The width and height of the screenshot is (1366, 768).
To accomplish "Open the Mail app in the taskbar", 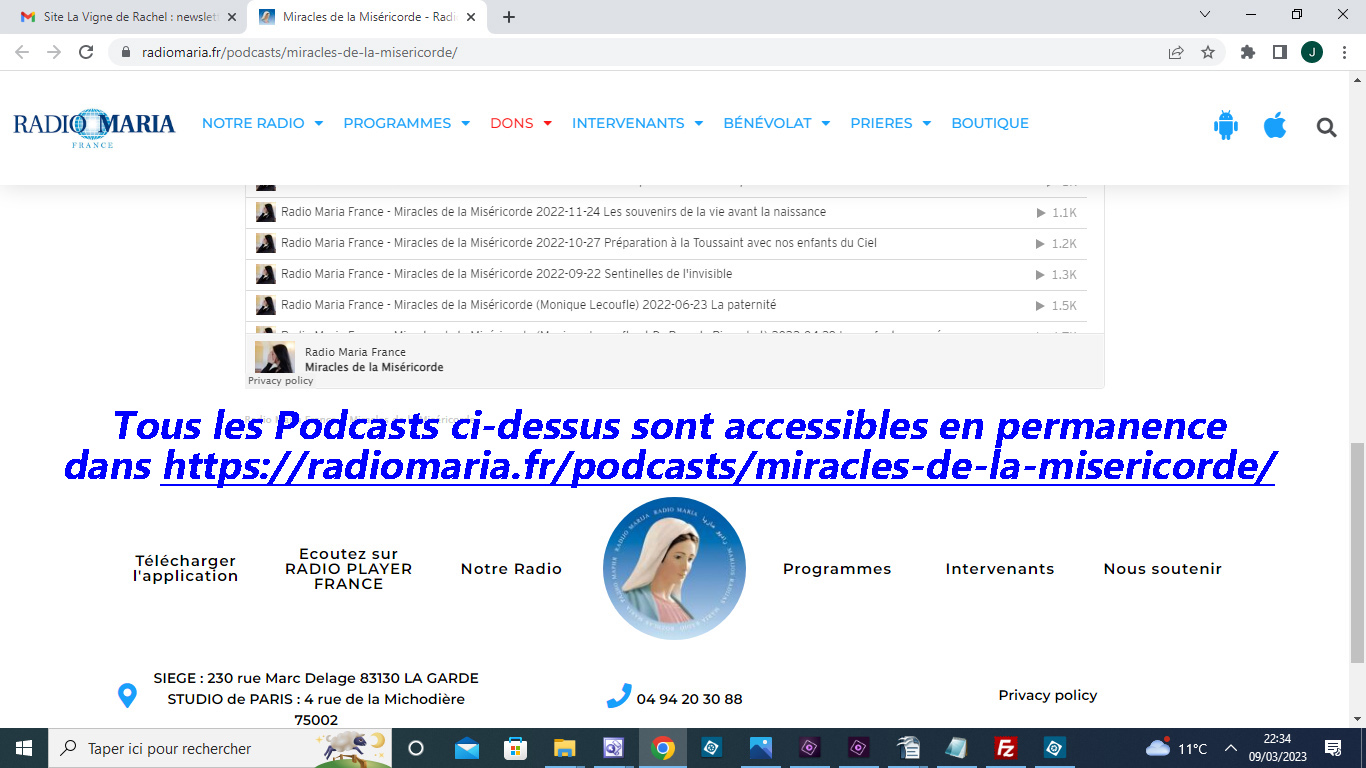I will (467, 748).
